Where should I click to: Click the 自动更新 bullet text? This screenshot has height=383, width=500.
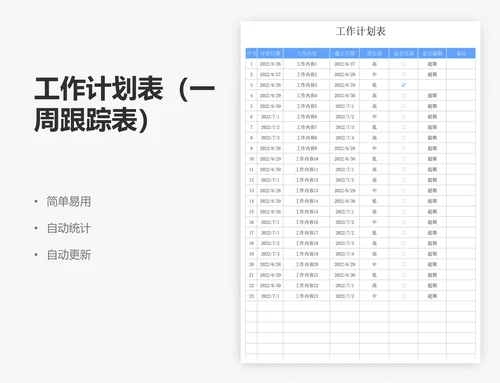coord(69,255)
